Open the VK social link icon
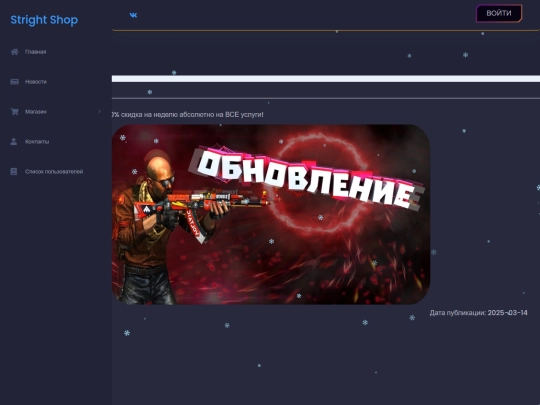The height and width of the screenshot is (405, 540). [x=133, y=15]
